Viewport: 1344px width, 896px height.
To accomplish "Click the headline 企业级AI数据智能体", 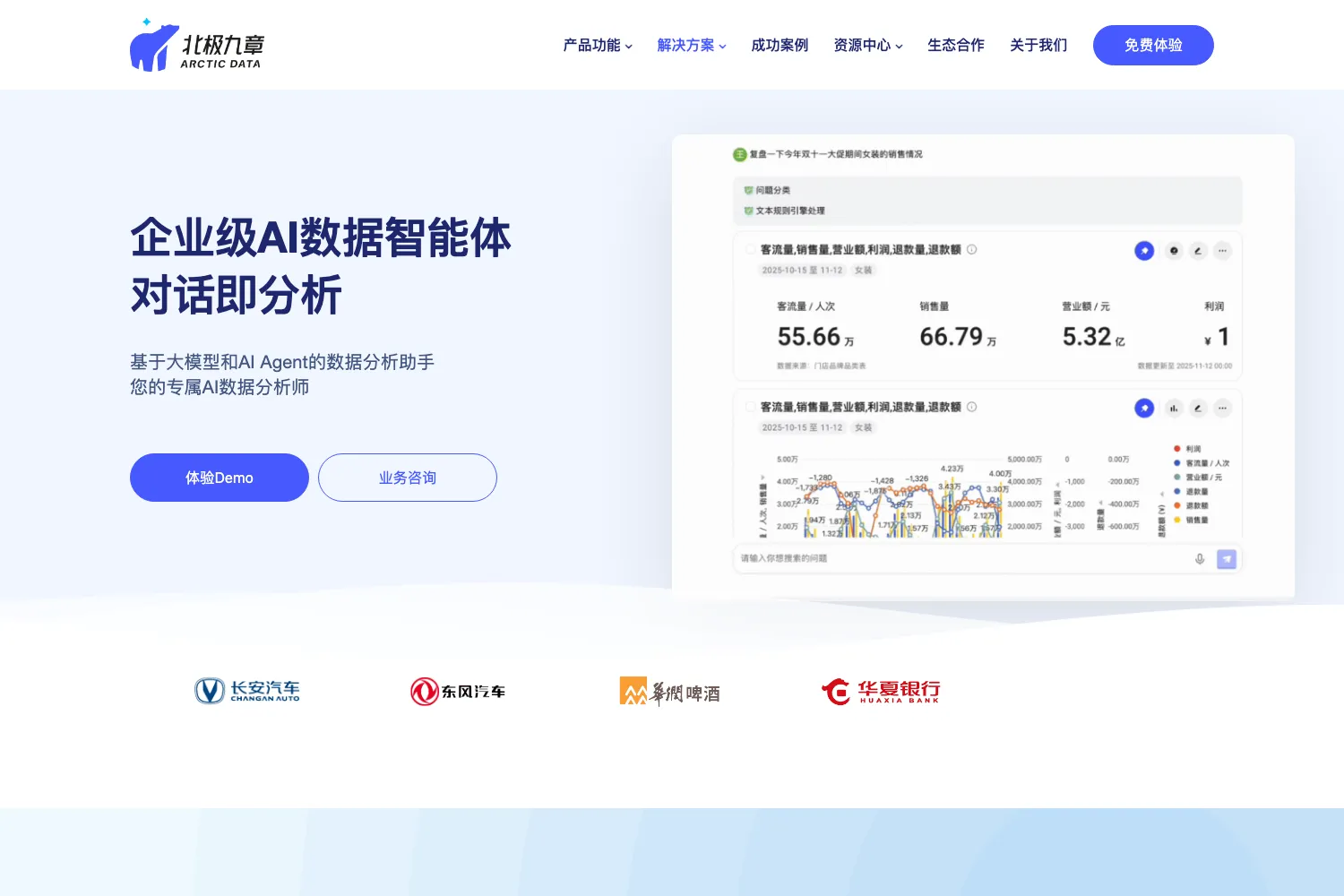I will pyautogui.click(x=321, y=237).
